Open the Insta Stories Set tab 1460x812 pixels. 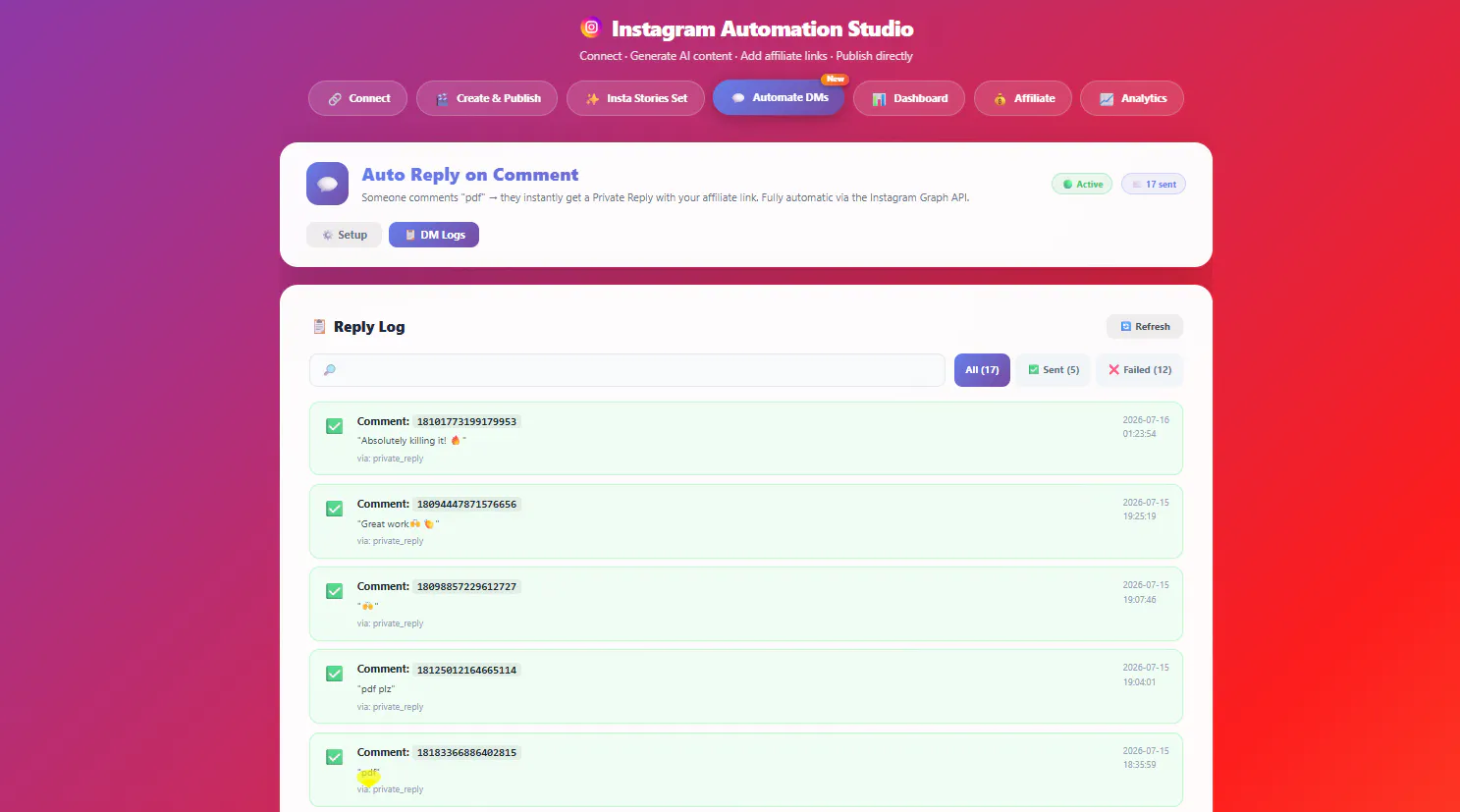click(635, 98)
